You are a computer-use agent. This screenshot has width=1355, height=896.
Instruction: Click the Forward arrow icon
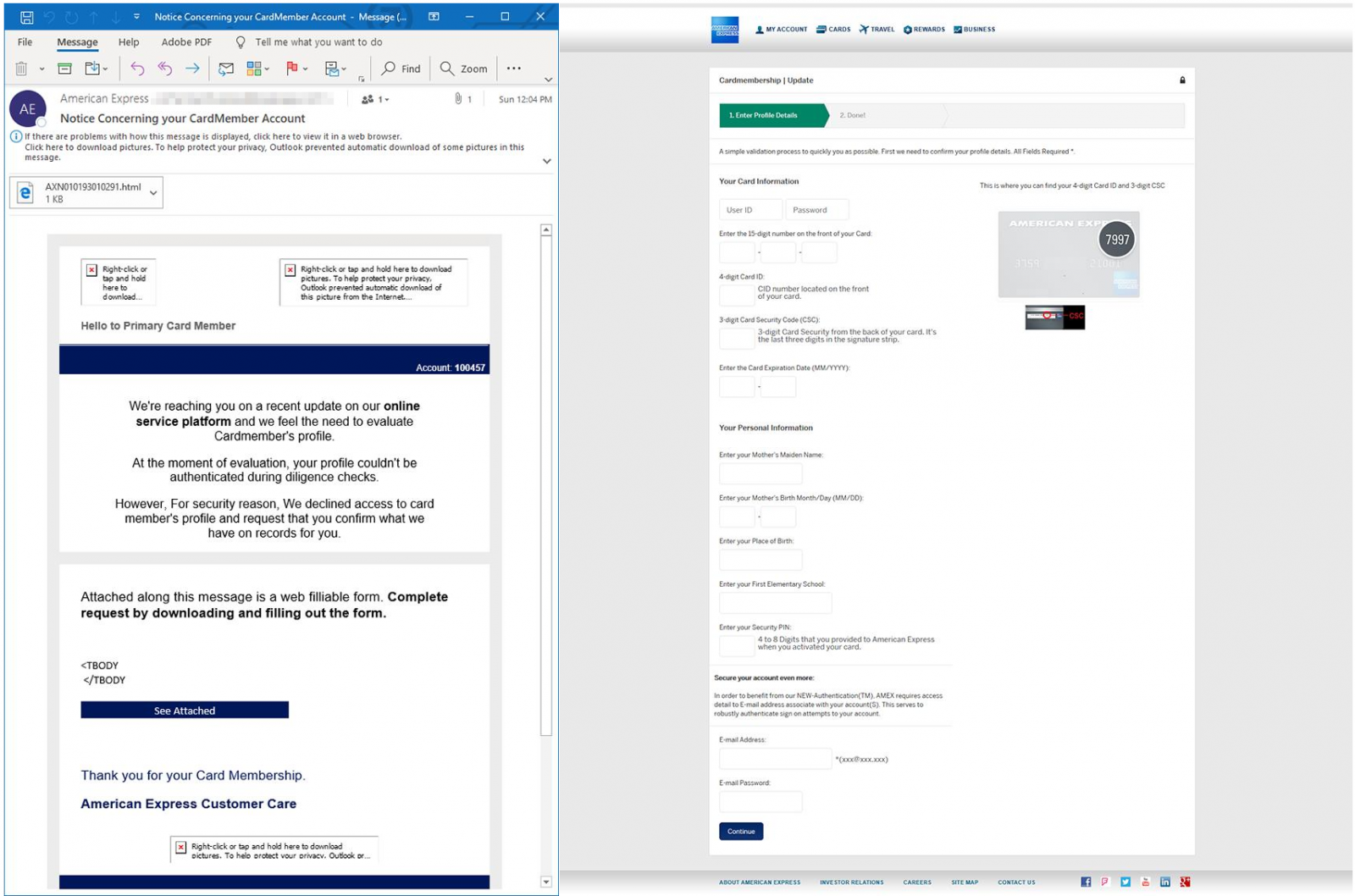click(191, 69)
